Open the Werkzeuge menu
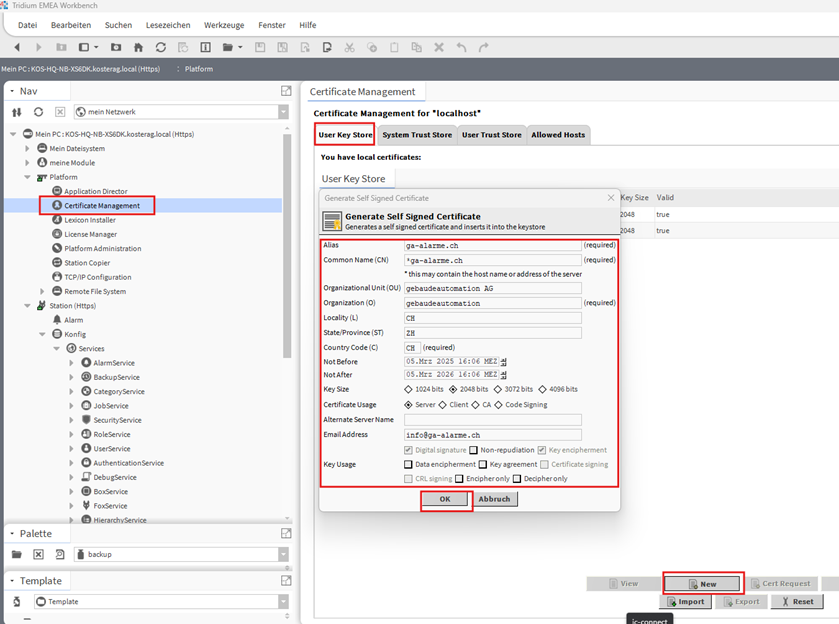This screenshot has width=839, height=624. coord(224,25)
